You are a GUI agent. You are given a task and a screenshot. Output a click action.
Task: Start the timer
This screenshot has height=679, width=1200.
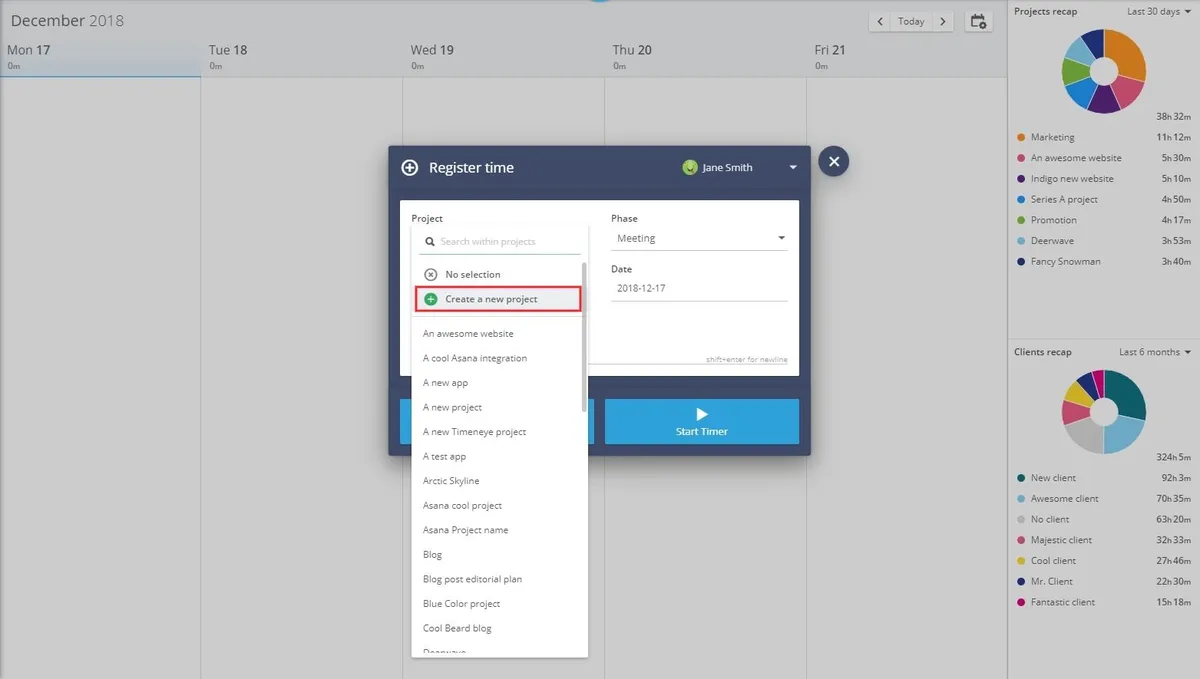tap(702, 421)
